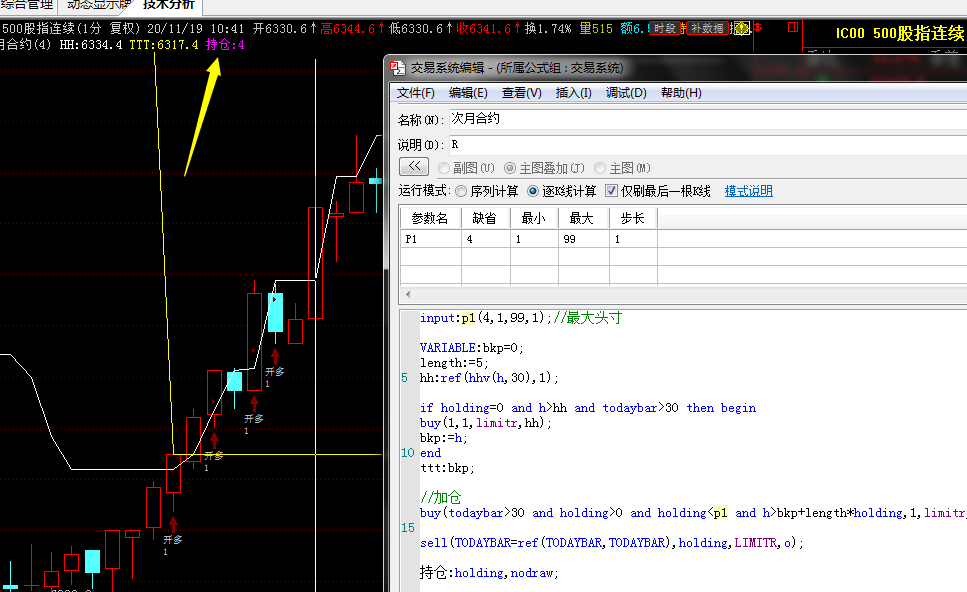Click the left arrow of the parameter table scrollbar
Screen dimensions: 967x592
pos(408,294)
